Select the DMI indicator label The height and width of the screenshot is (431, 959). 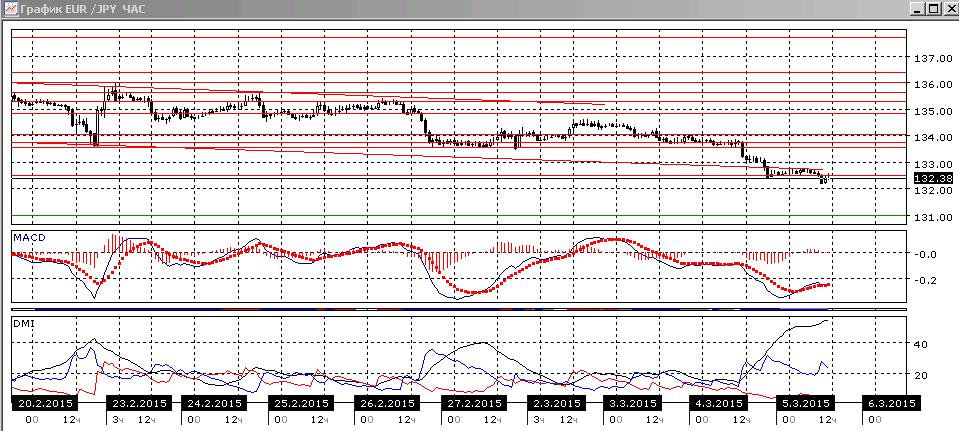tap(21, 323)
